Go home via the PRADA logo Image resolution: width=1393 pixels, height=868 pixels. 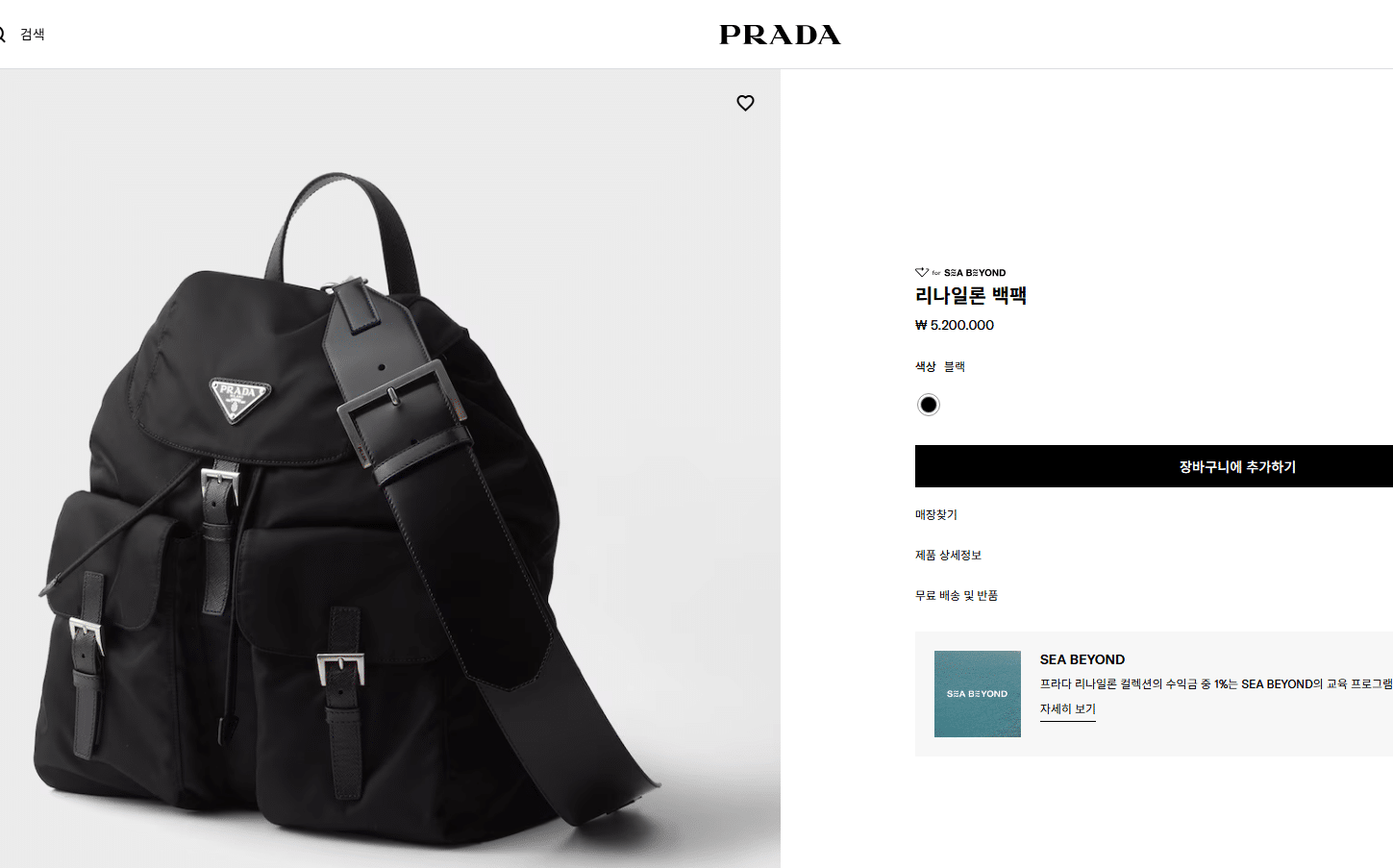click(780, 35)
